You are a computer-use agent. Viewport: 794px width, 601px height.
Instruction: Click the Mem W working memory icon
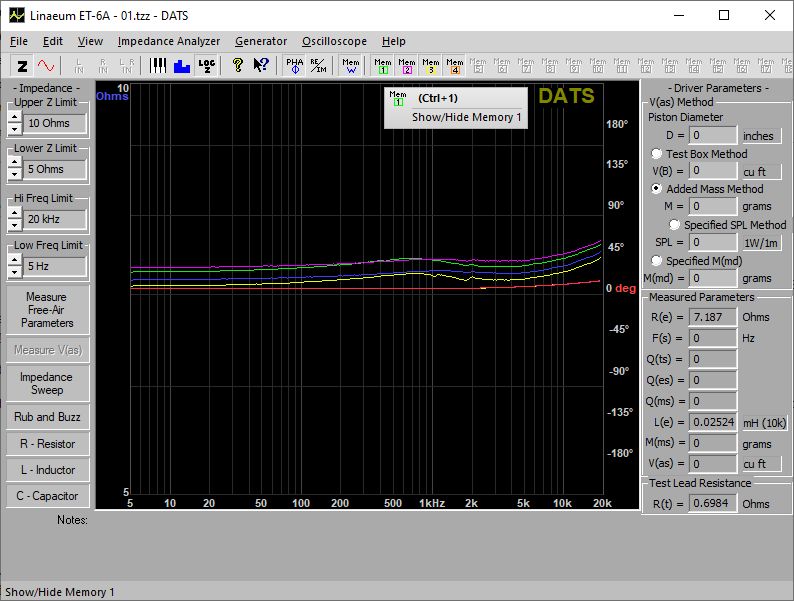[350, 66]
